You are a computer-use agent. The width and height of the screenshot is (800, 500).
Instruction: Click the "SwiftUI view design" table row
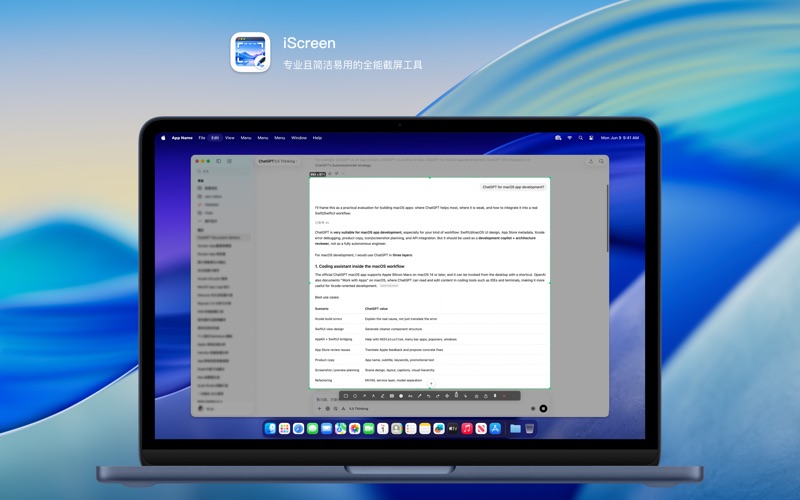point(431,329)
